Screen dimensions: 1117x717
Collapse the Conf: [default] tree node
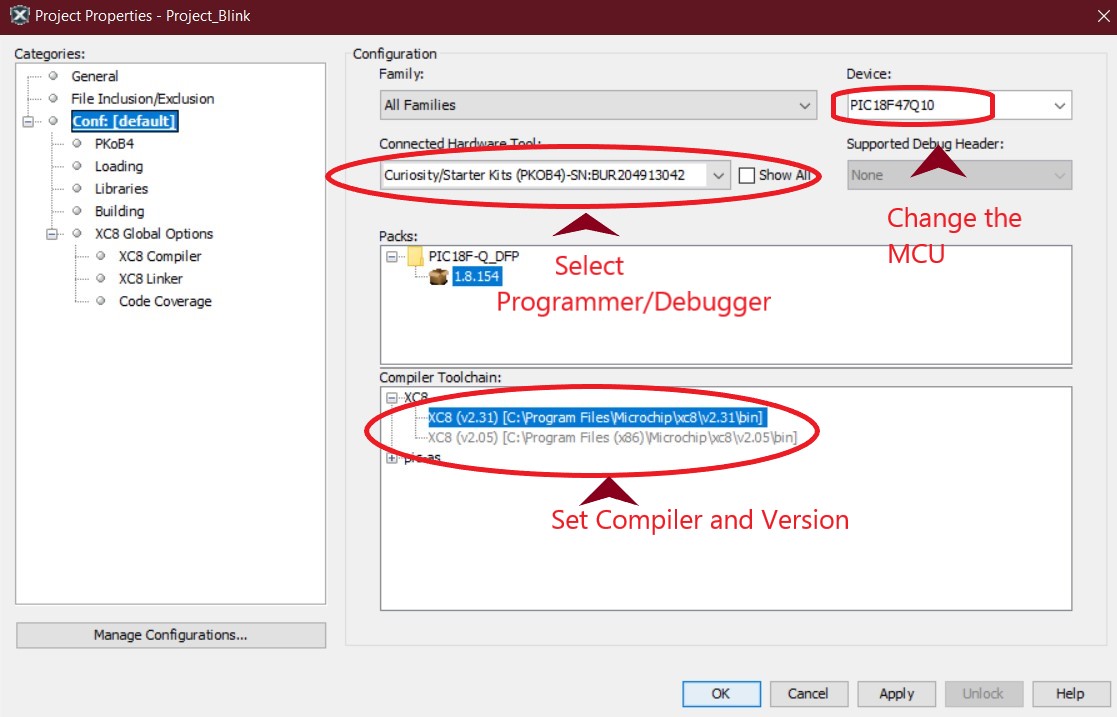[x=29, y=122]
